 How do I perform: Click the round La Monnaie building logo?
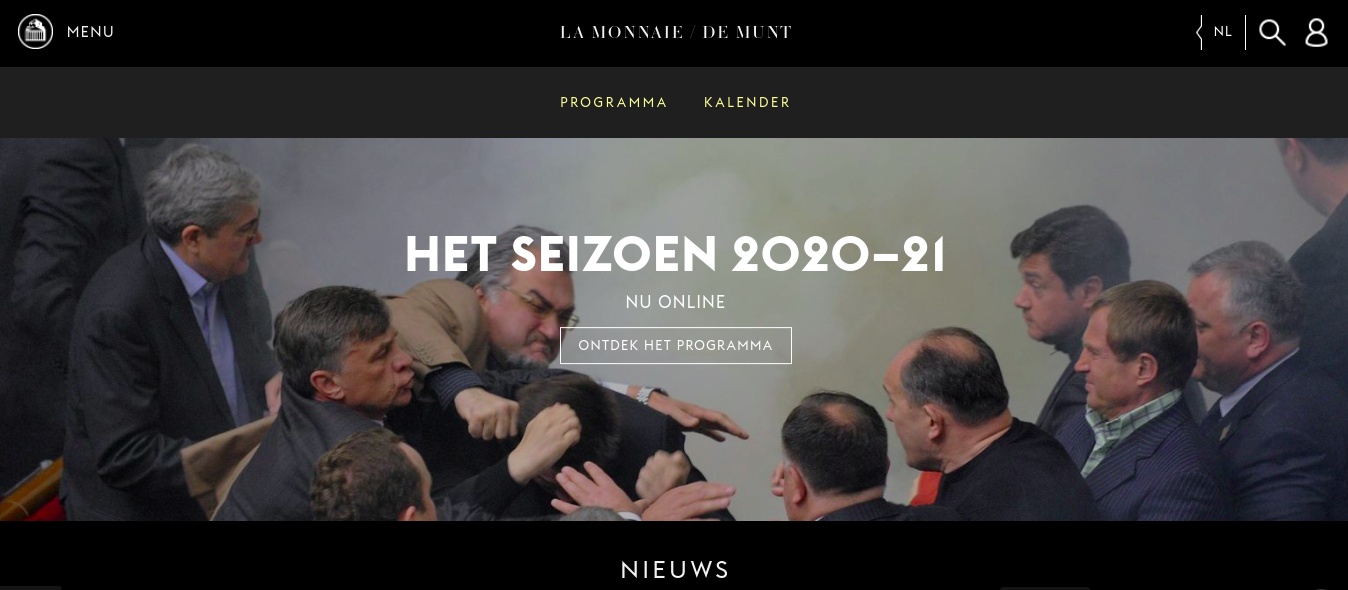[x=35, y=32]
